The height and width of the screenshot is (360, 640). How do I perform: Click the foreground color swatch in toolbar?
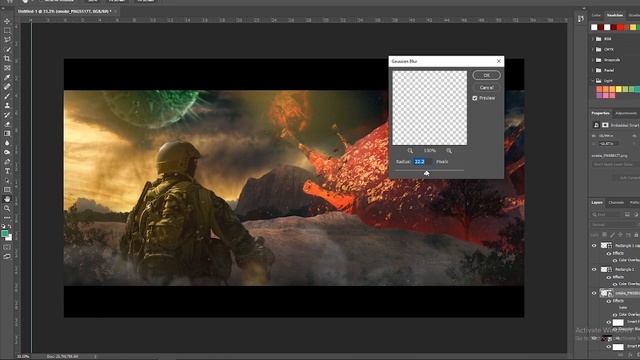(5, 233)
